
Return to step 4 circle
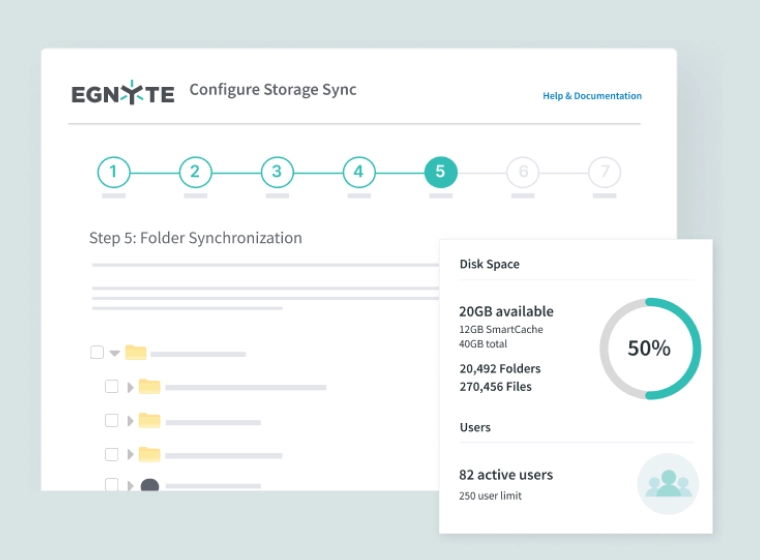click(358, 172)
